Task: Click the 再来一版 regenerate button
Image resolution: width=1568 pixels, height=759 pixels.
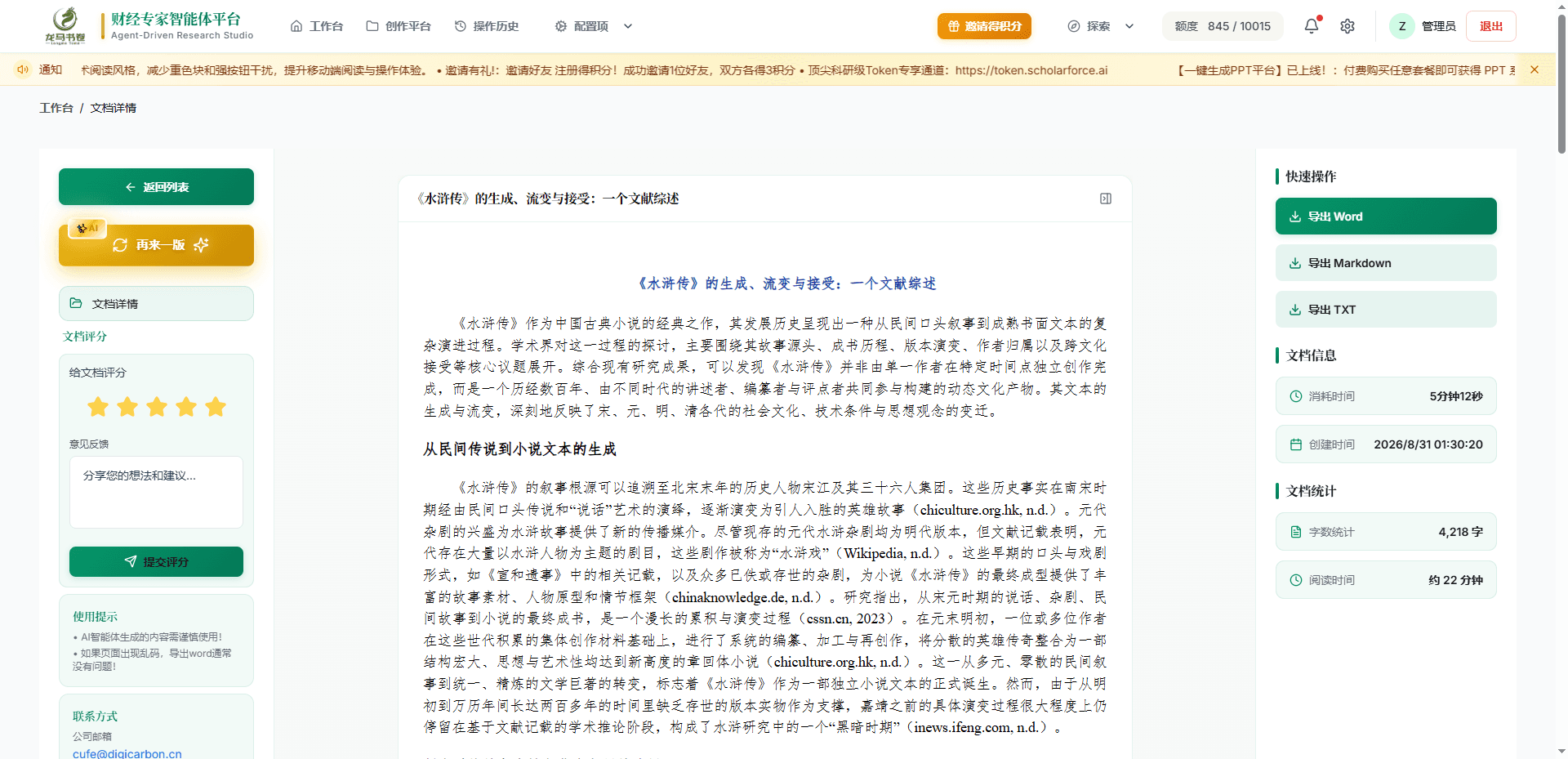Action: point(156,245)
